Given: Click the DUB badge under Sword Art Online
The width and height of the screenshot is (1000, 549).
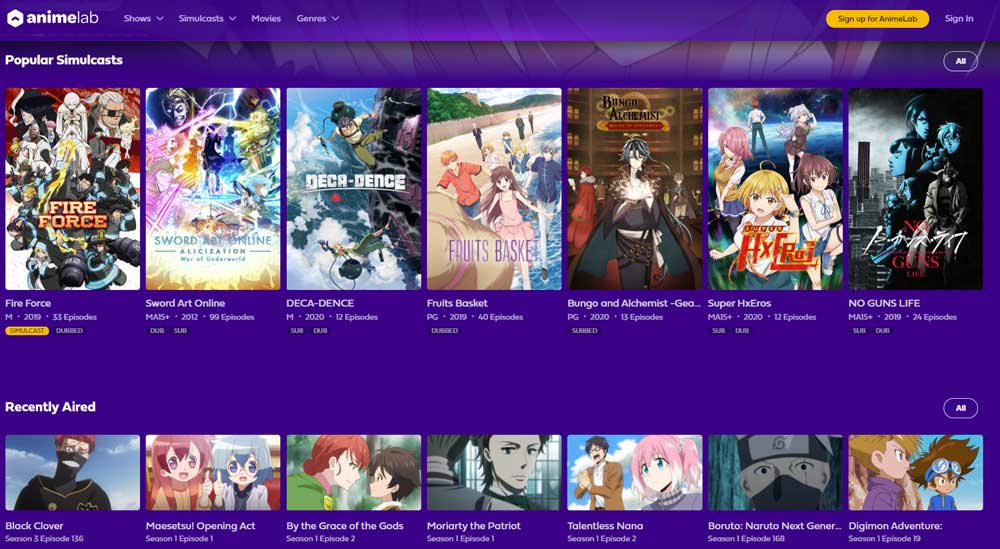Looking at the screenshot, I should (x=157, y=331).
